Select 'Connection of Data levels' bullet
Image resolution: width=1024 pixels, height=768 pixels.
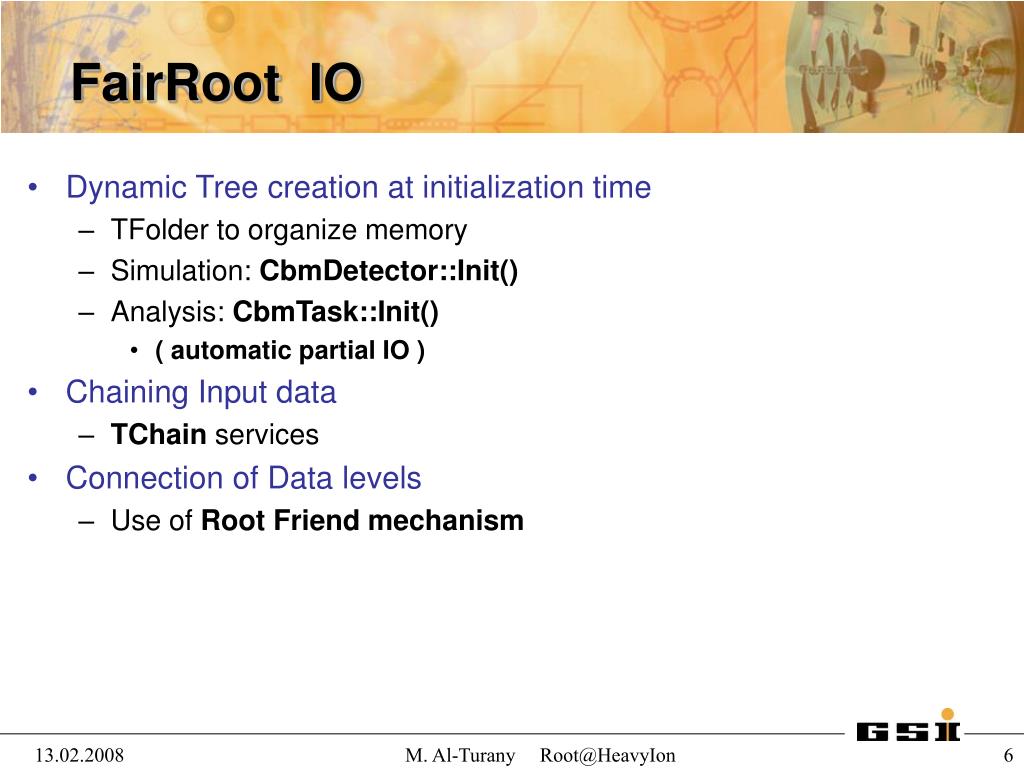(x=244, y=478)
